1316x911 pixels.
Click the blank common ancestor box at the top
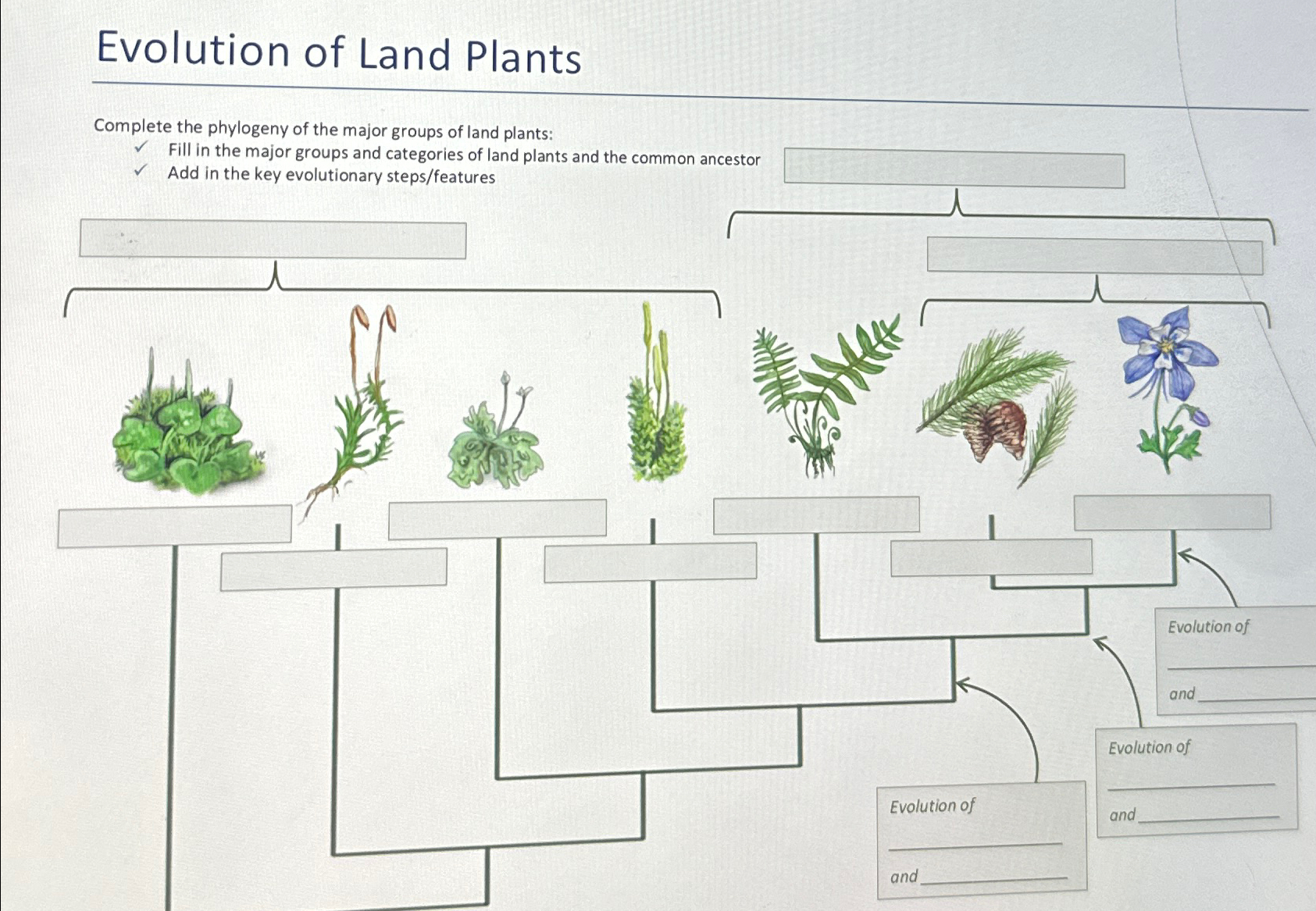954,168
